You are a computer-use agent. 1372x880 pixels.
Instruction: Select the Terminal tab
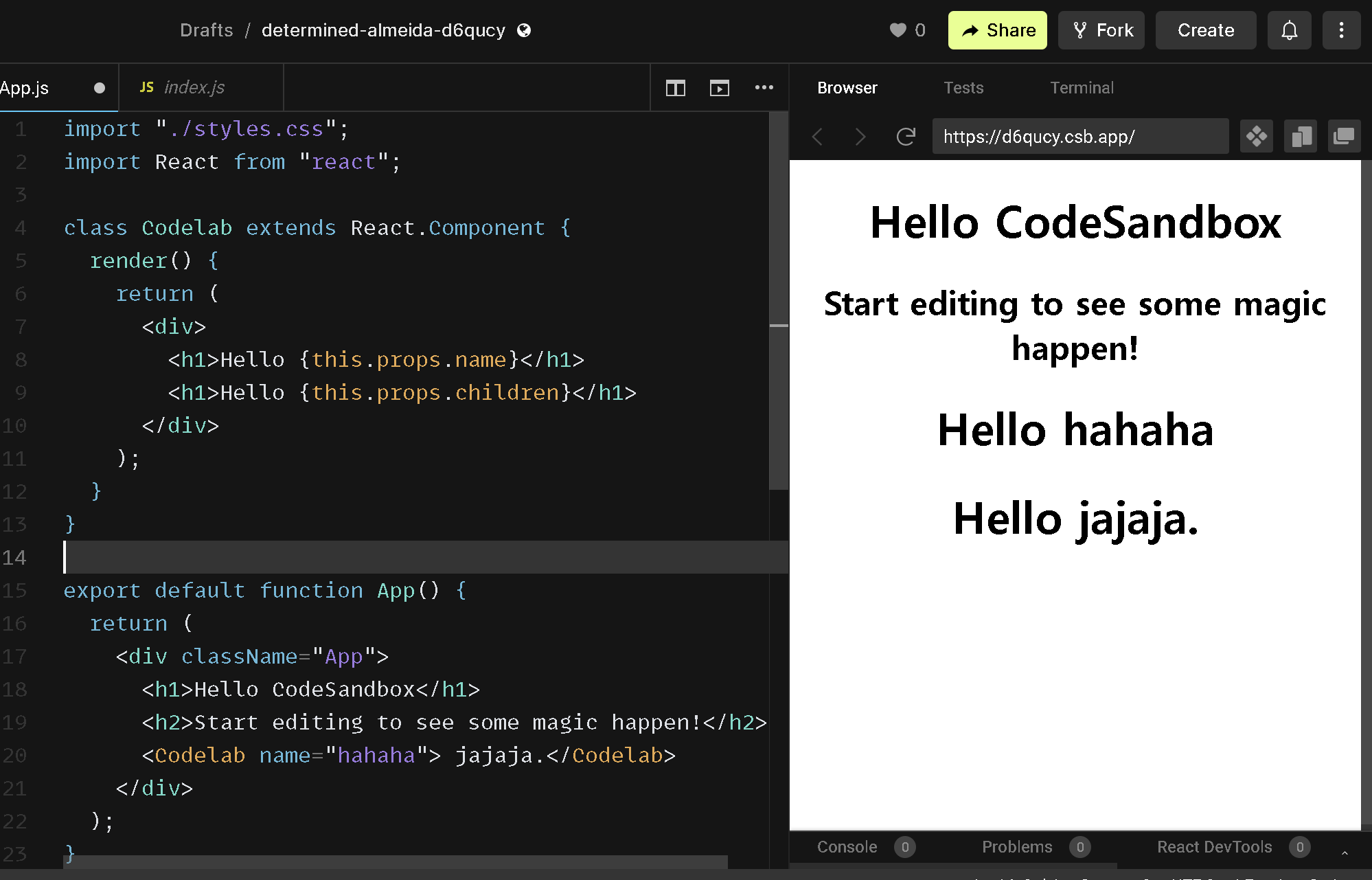[1082, 88]
